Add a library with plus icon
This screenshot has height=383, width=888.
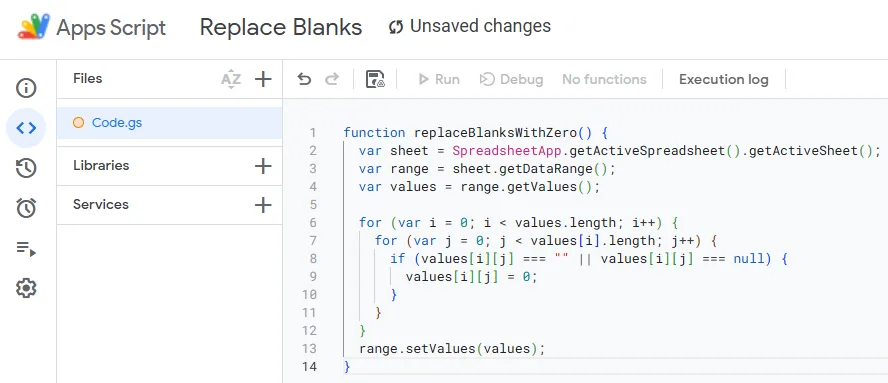[x=263, y=166]
